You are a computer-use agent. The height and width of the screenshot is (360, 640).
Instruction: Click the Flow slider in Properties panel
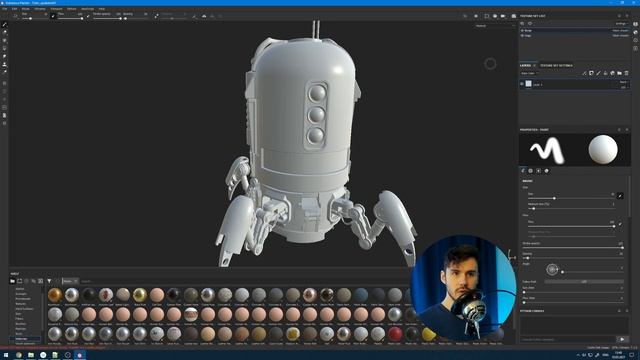pos(571,226)
